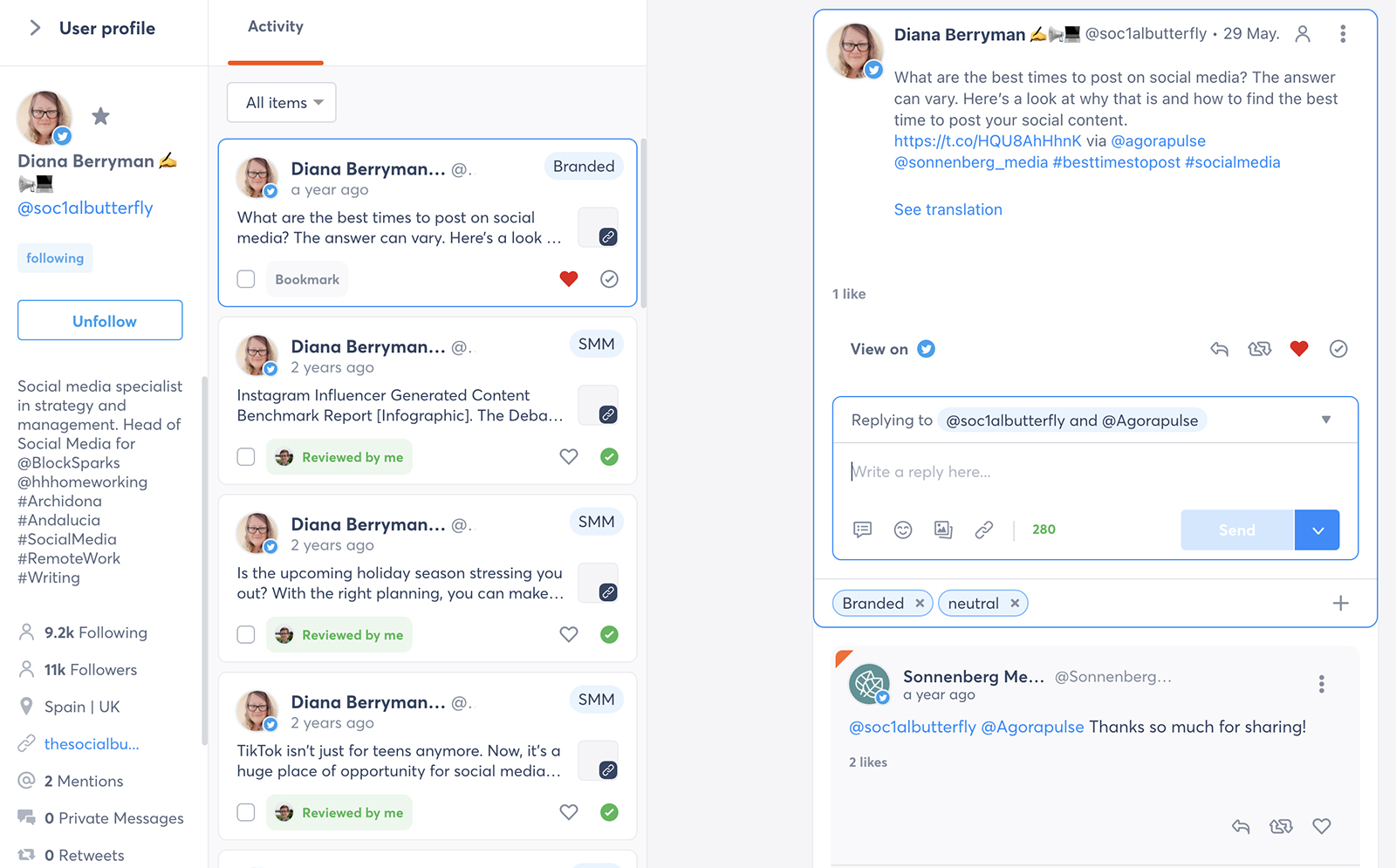This screenshot has width=1396, height=868.
Task: Click review checkmark under Diana's tweet
Action: [1338, 349]
